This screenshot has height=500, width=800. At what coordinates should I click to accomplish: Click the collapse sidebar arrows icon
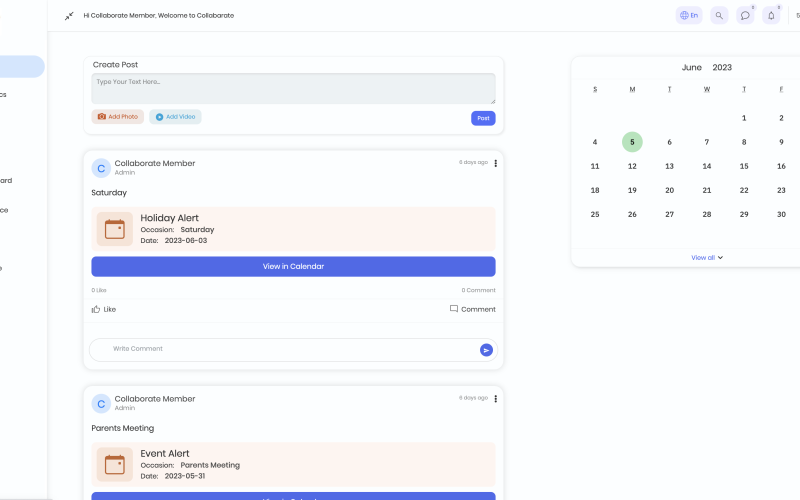click(69, 16)
